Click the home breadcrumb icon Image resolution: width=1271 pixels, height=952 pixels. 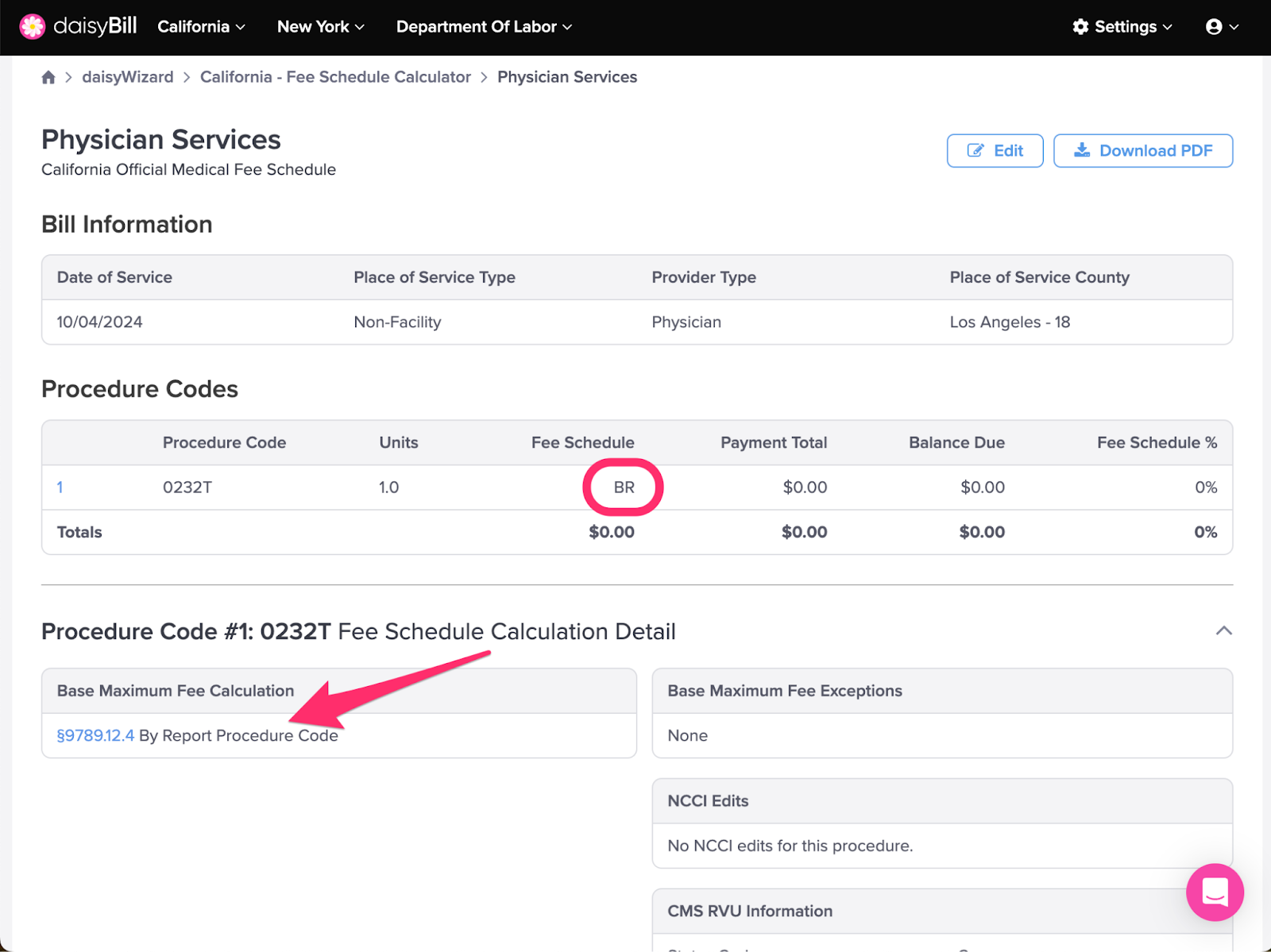[48, 76]
